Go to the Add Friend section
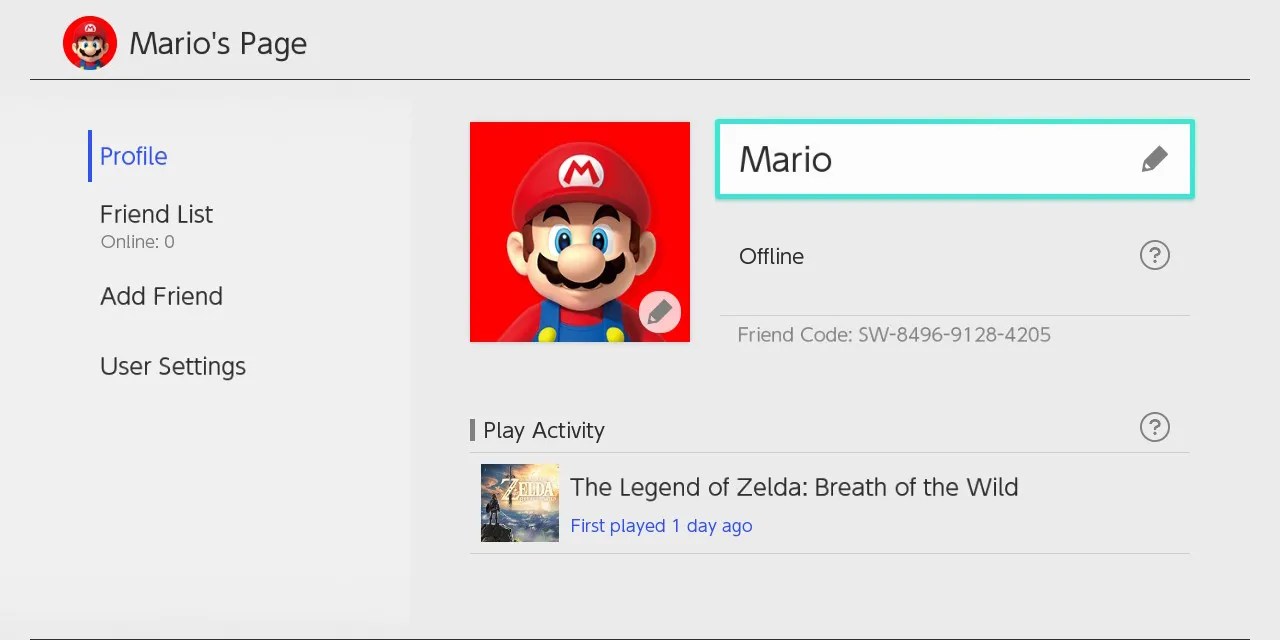The width and height of the screenshot is (1280, 640). (161, 296)
